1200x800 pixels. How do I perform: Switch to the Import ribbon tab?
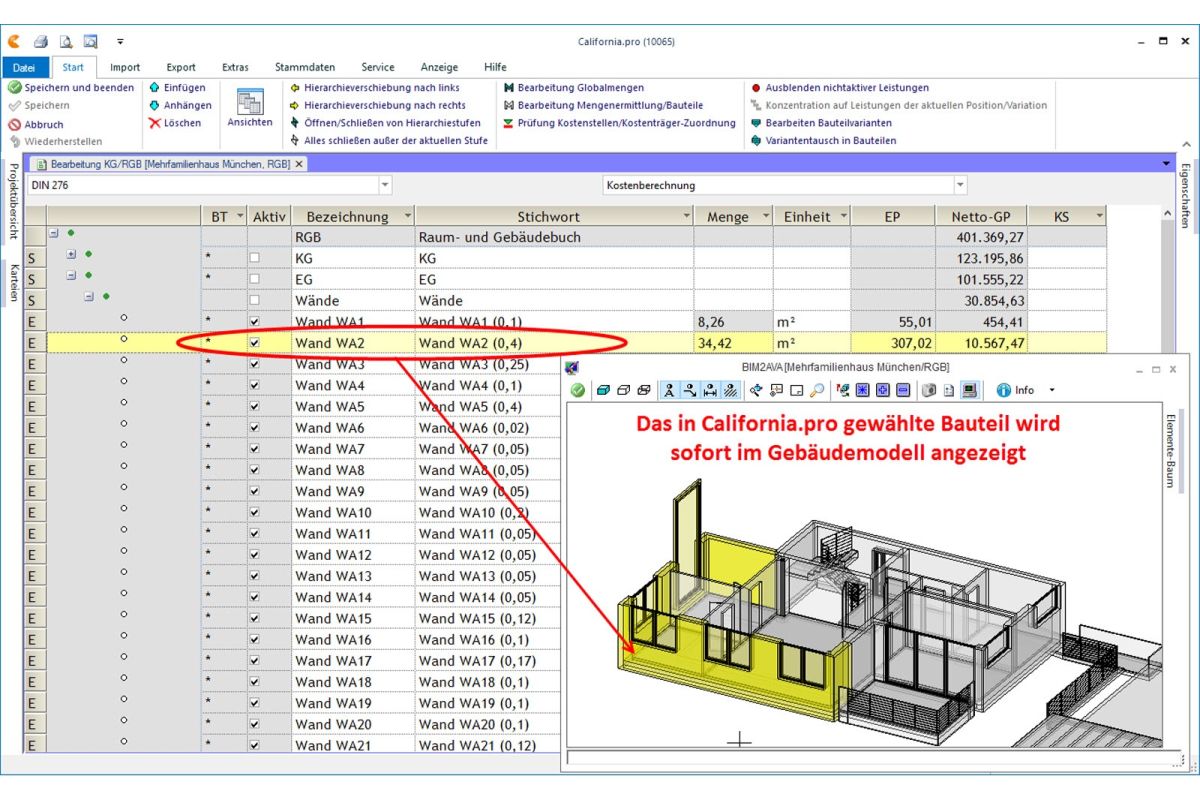pos(125,68)
